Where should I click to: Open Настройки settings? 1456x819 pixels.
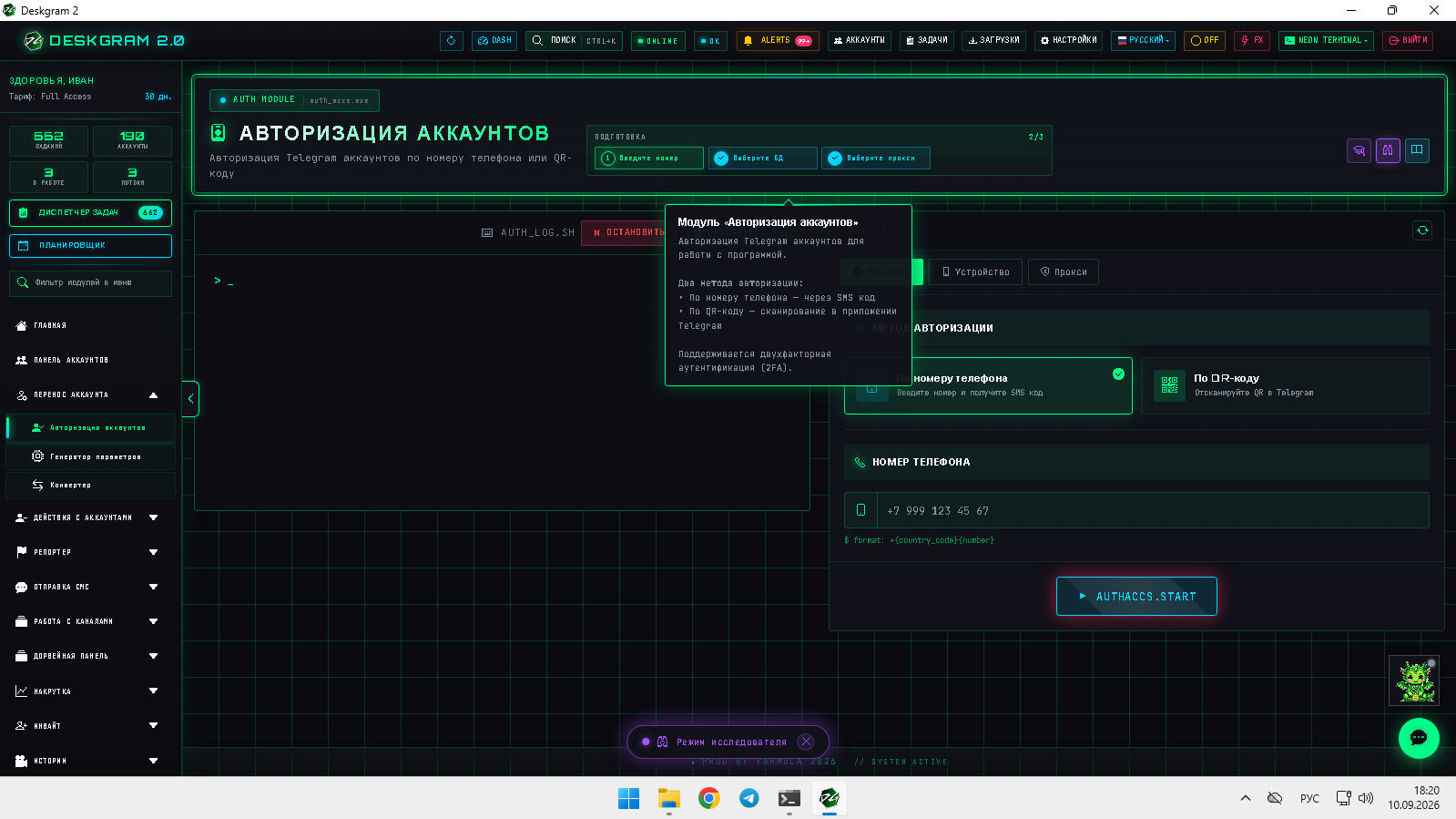click(x=1068, y=41)
